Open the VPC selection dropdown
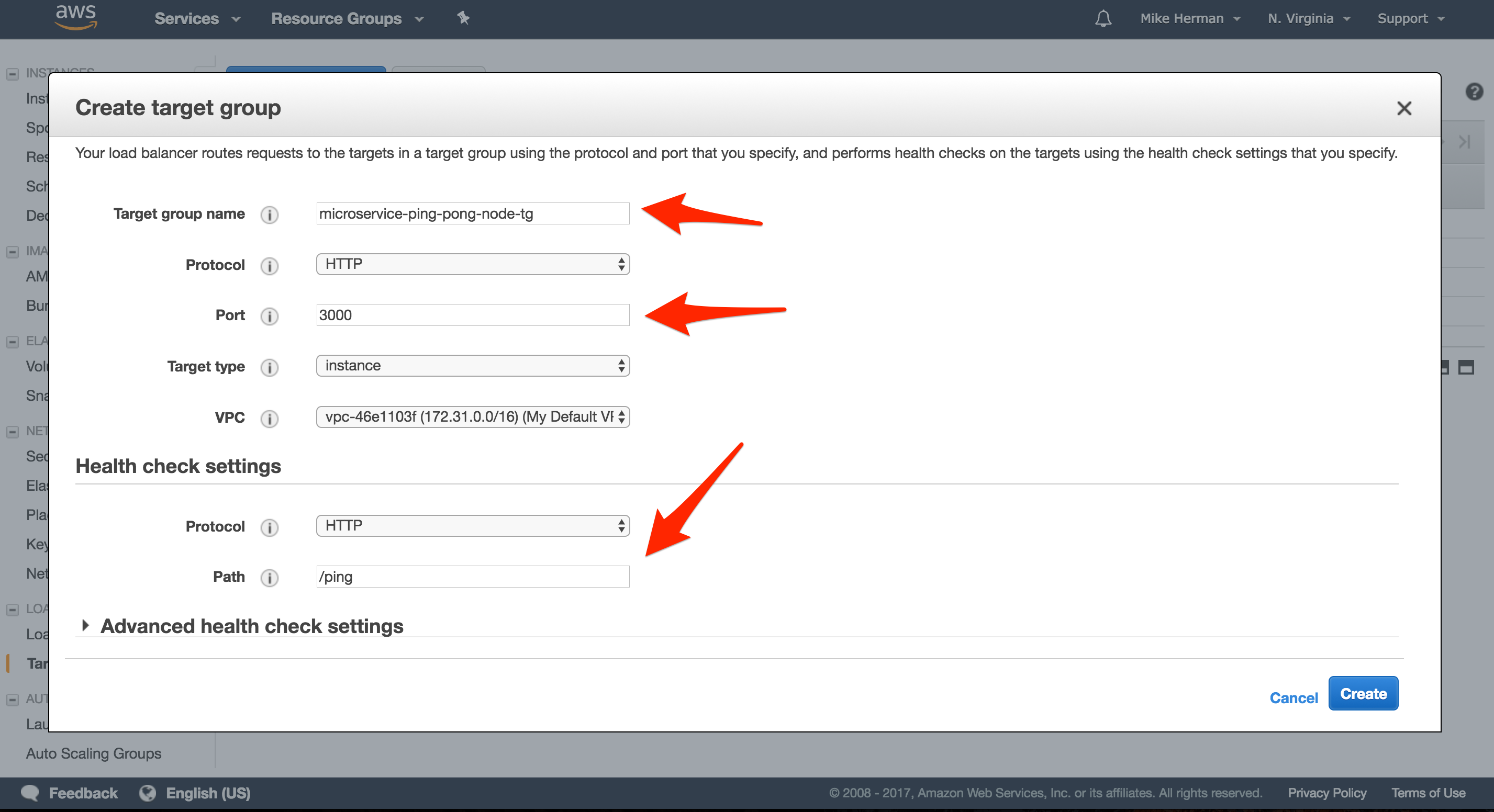 click(x=472, y=416)
